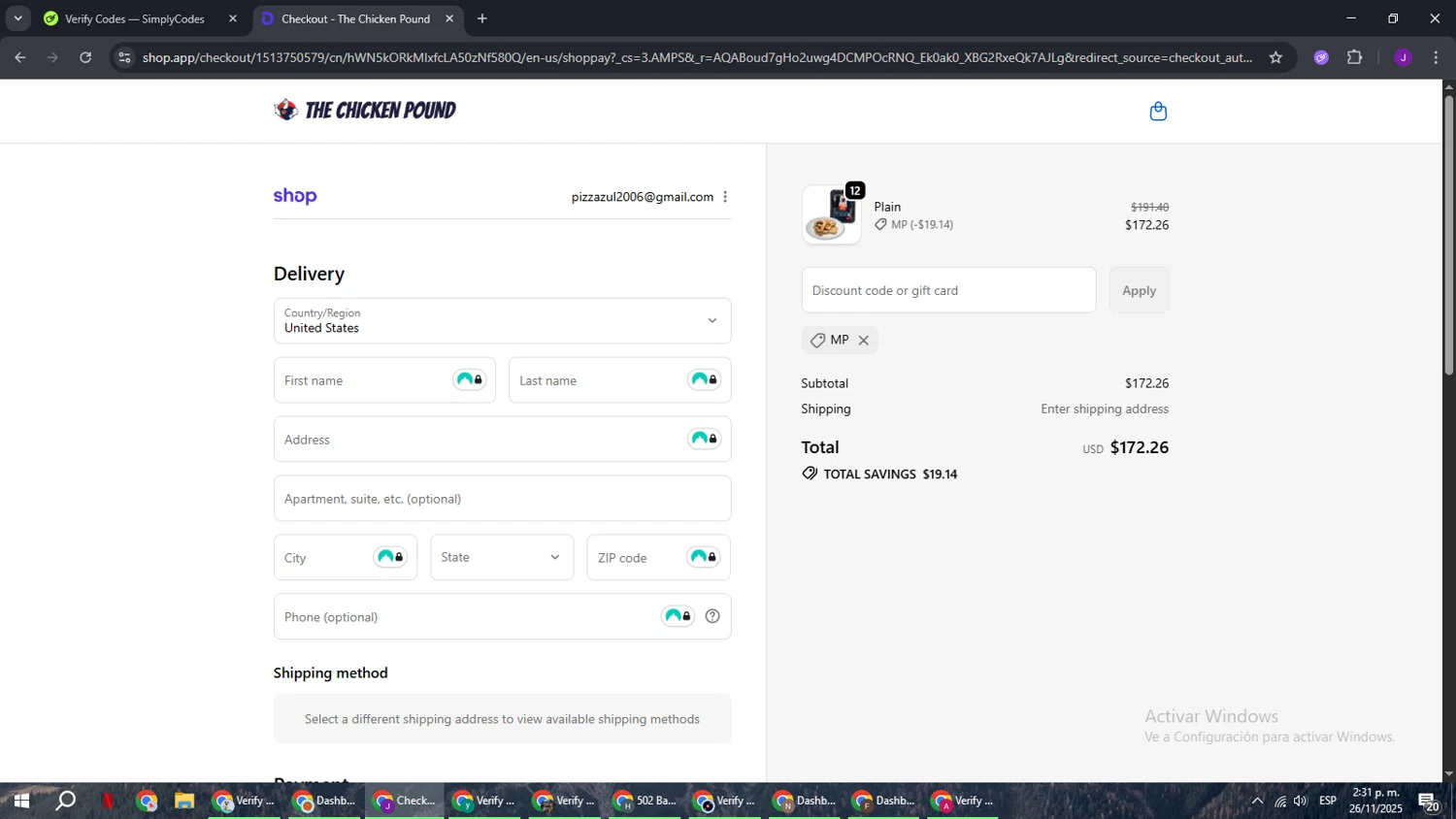Click the ESP input language indicator

point(1328,801)
